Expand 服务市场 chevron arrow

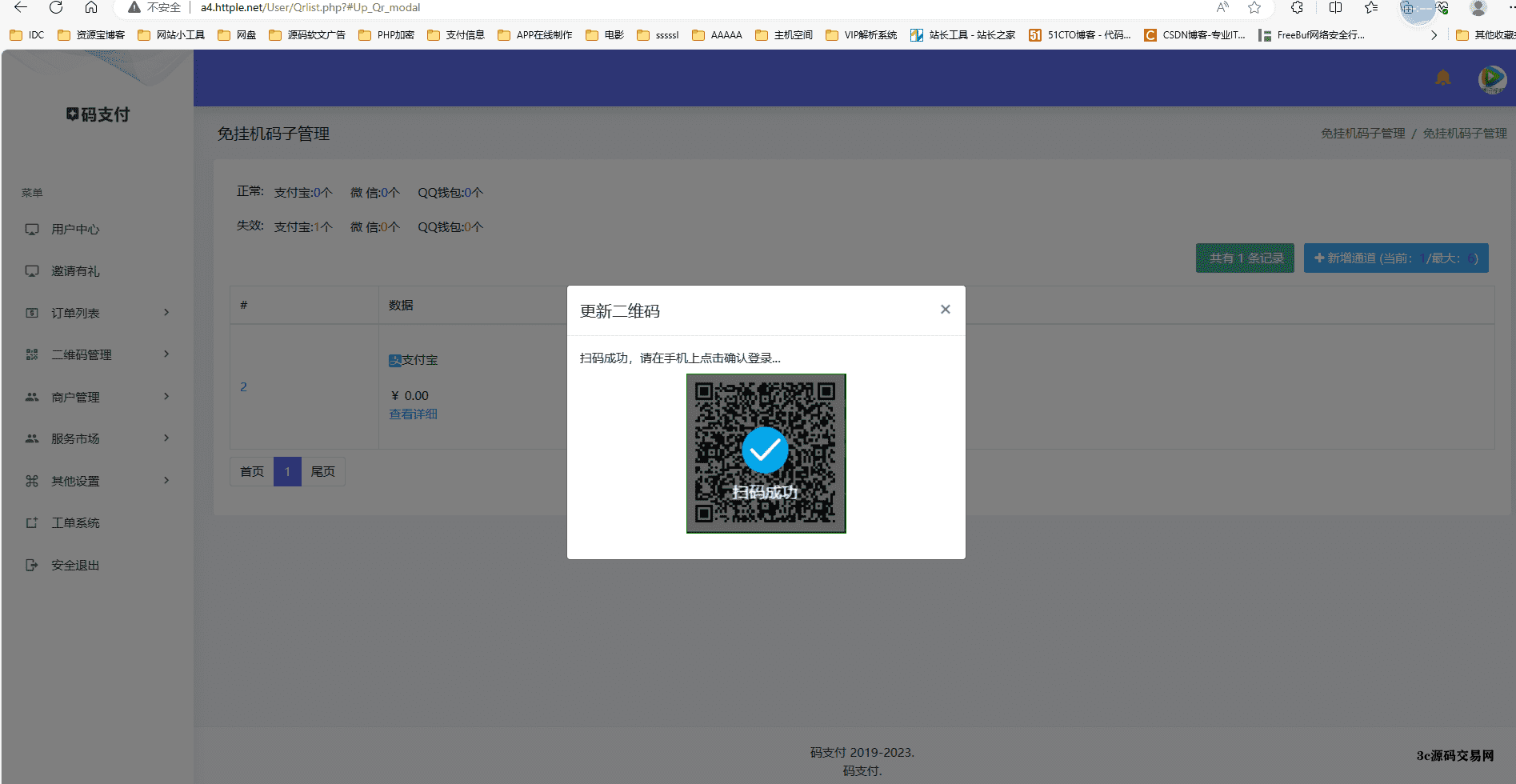point(166,438)
